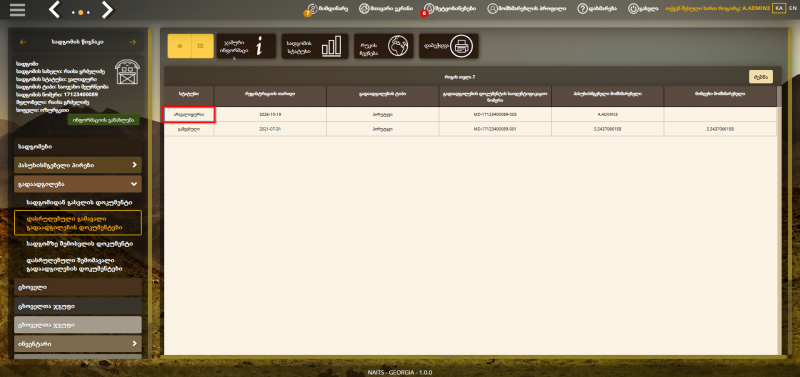Click the logout power icon
The height and width of the screenshot is (377, 800).
(x=633, y=9)
